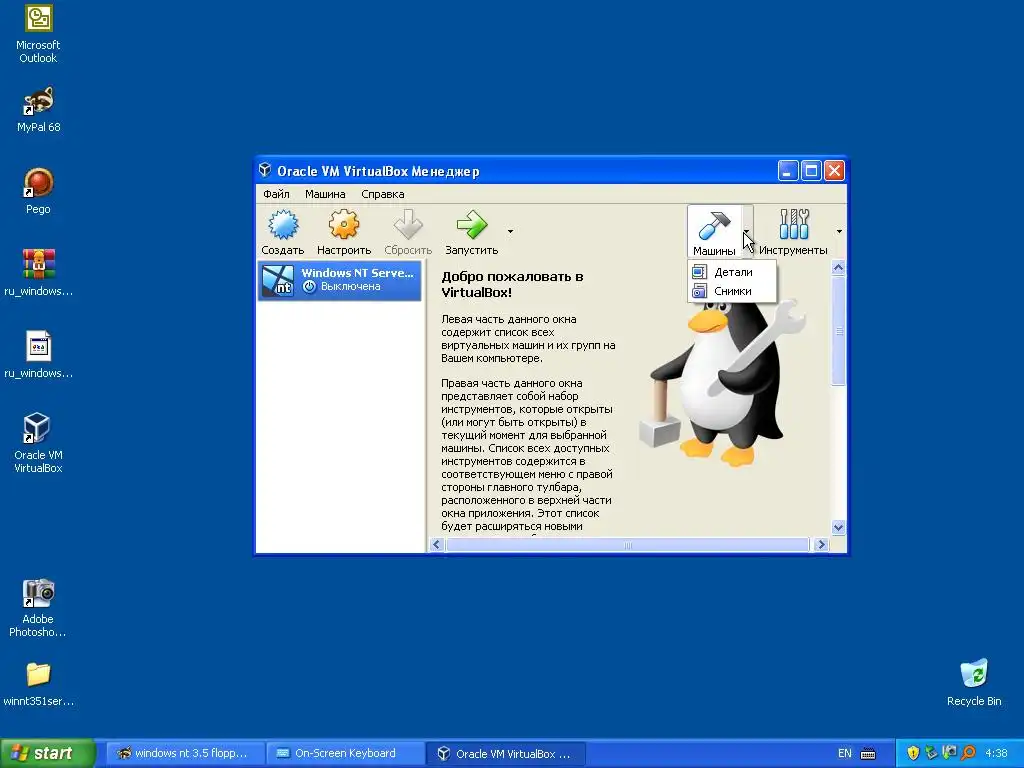This screenshot has height=768, width=1024.
Task: Expand the Машины dropdown arrow
Action: pyautogui.click(x=746, y=231)
